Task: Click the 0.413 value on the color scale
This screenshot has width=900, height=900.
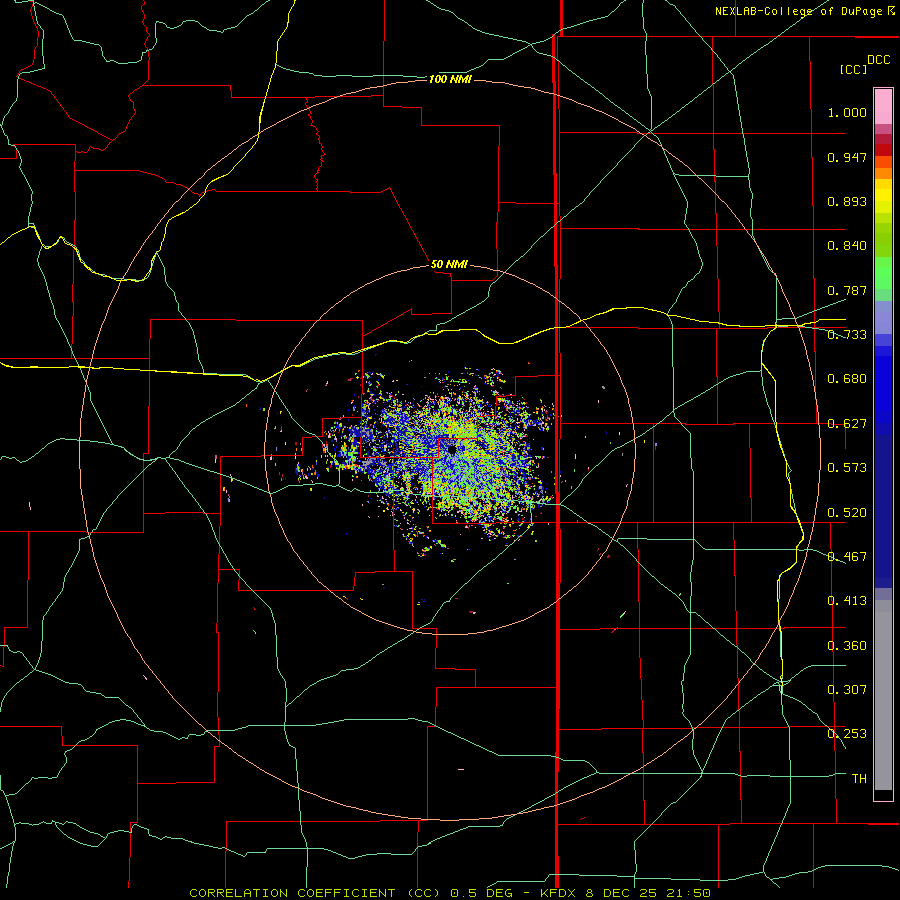Action: point(847,600)
